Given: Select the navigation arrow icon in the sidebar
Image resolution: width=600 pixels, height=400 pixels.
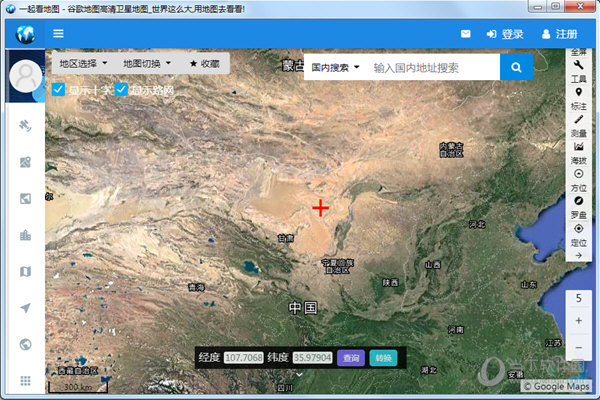Looking at the screenshot, I should [25, 308].
